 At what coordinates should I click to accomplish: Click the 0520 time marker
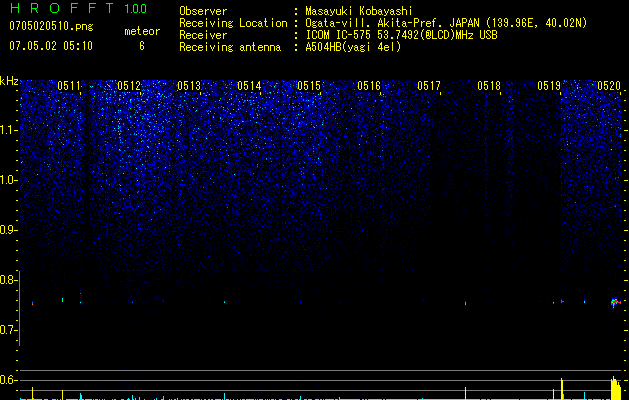tap(609, 85)
